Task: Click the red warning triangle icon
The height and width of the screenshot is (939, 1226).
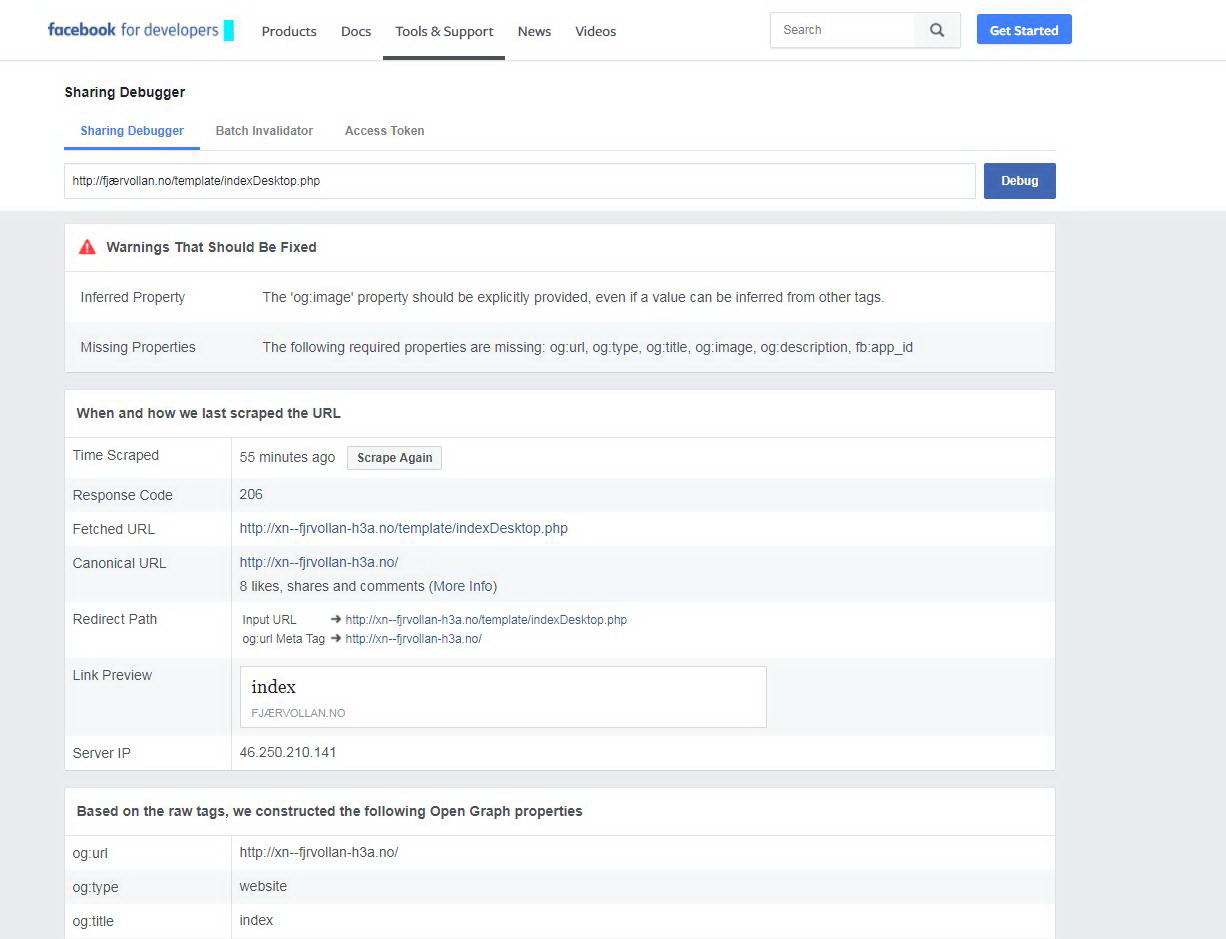Action: 88,247
